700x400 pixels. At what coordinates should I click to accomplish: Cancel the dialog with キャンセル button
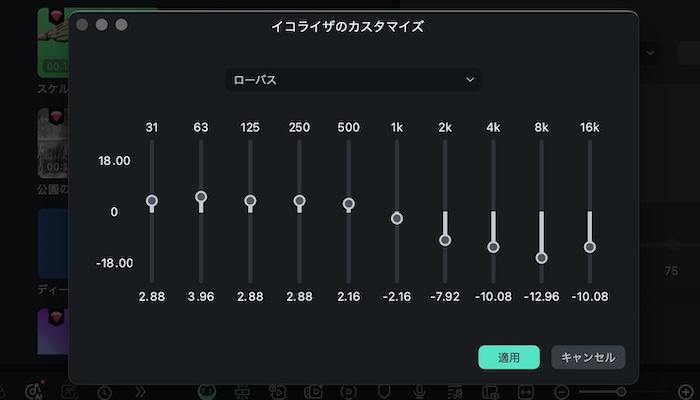[x=588, y=357]
